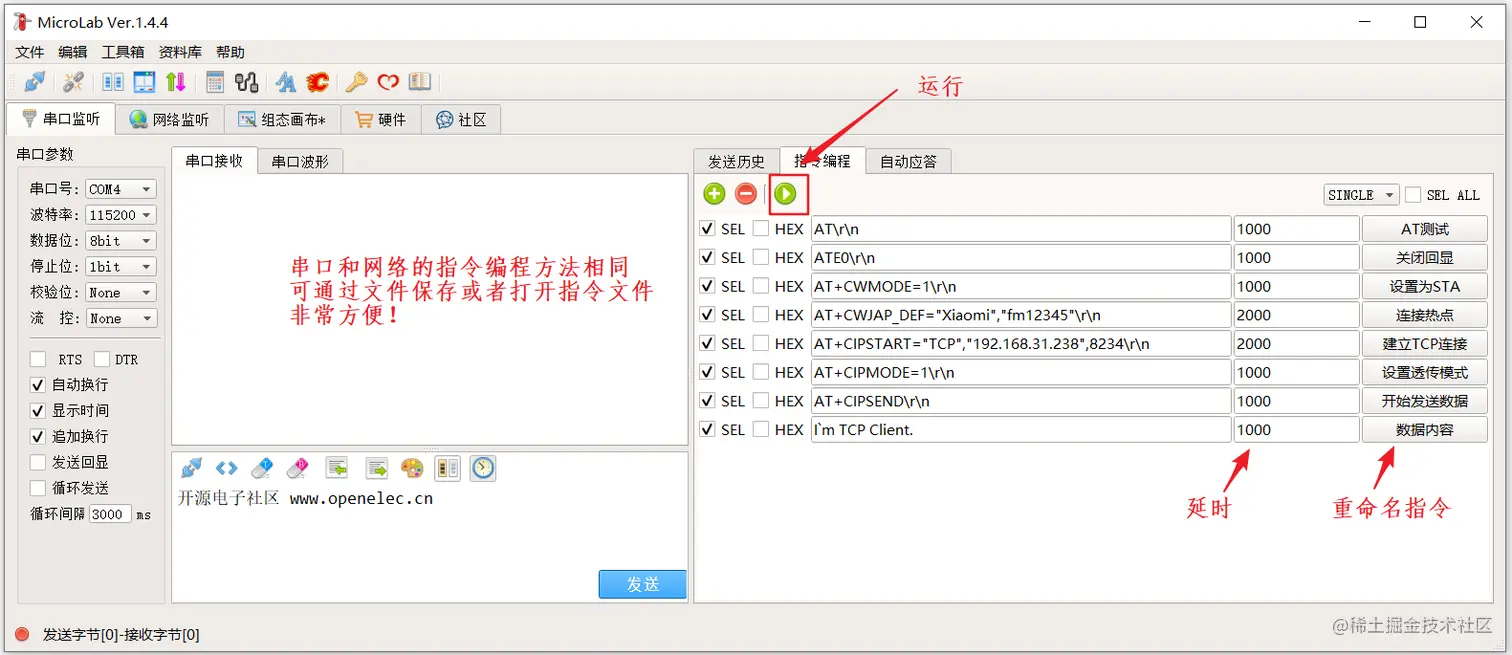Click the send text area with www.openelec.cn

(x=430, y=527)
